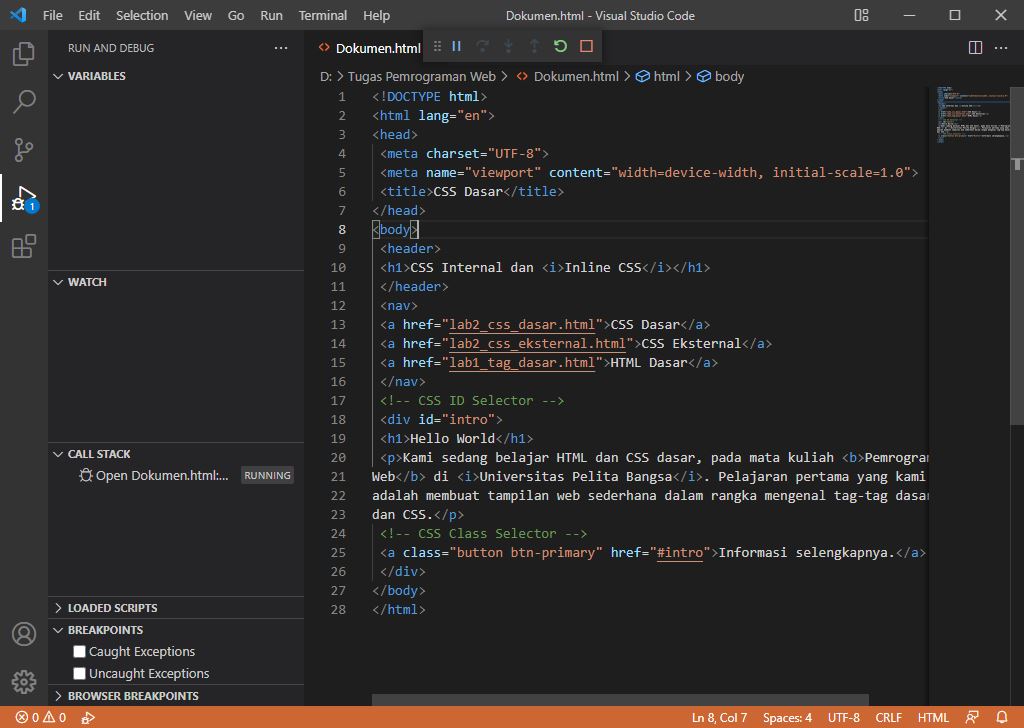Open Run and Debug views ellipsis menu

(x=281, y=48)
